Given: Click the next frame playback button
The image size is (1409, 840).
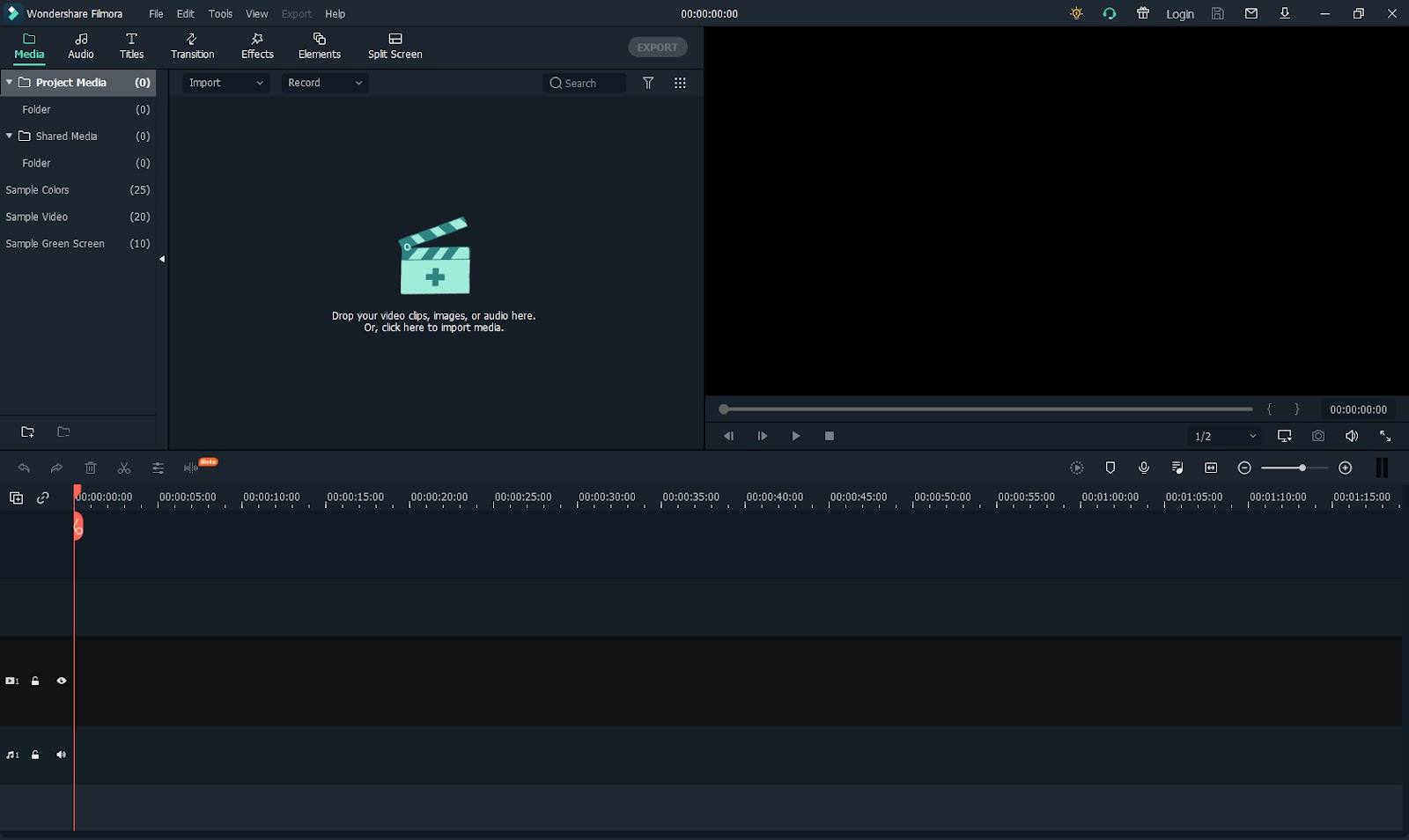Looking at the screenshot, I should click(762, 436).
